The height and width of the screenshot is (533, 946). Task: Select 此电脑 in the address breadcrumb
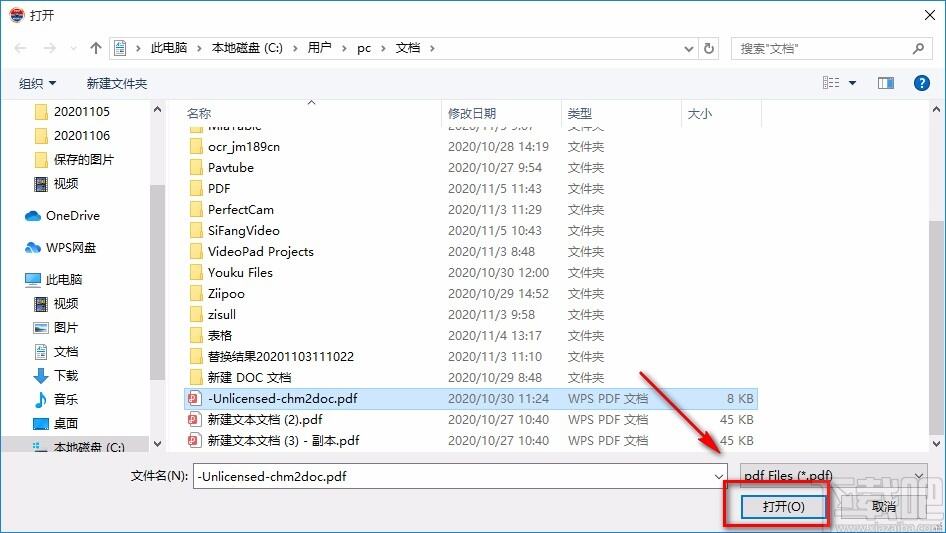point(169,48)
